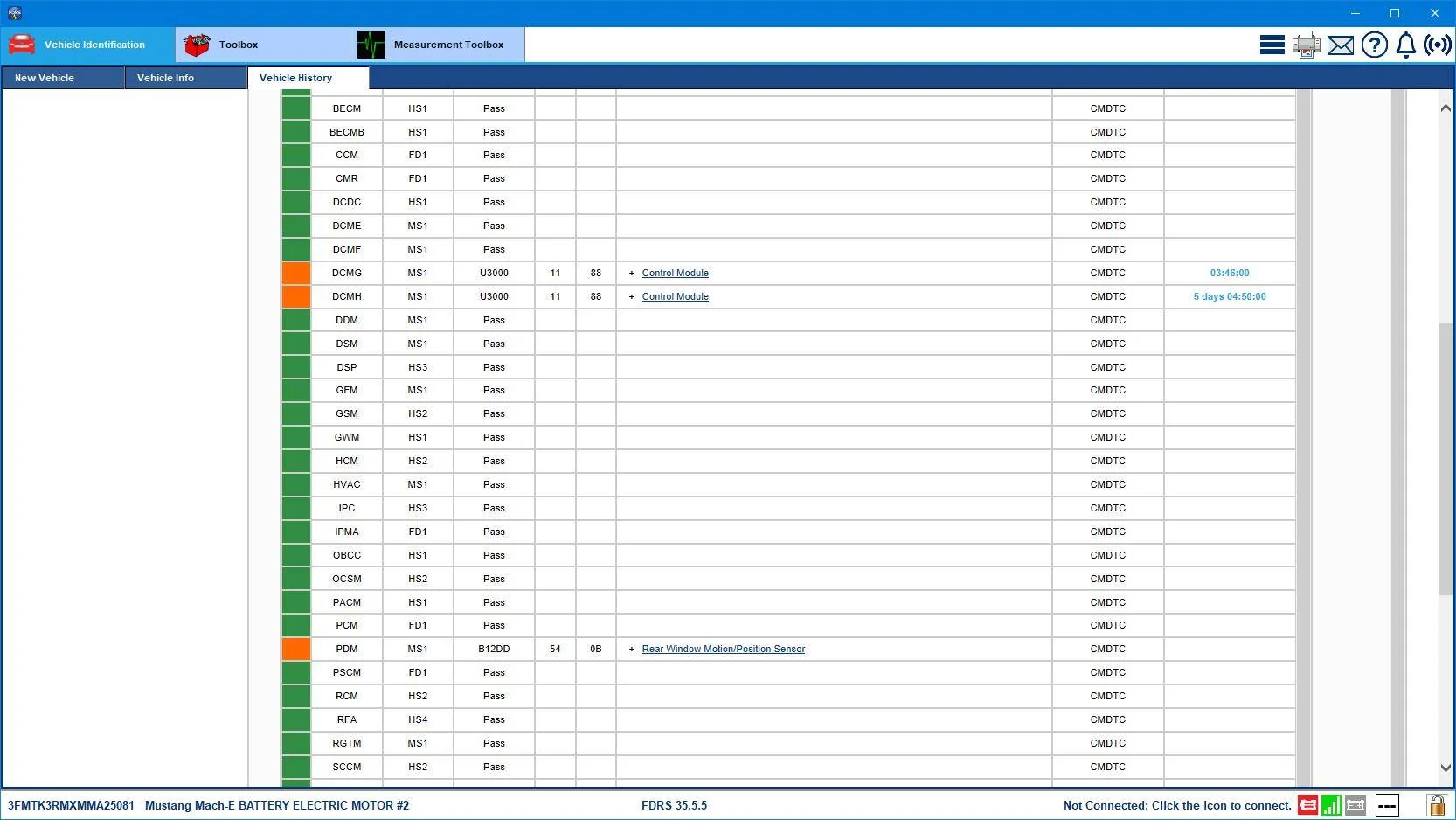The height and width of the screenshot is (820, 1456).
Task: Click the FD1 network cell in PSCM row
Action: point(418,672)
